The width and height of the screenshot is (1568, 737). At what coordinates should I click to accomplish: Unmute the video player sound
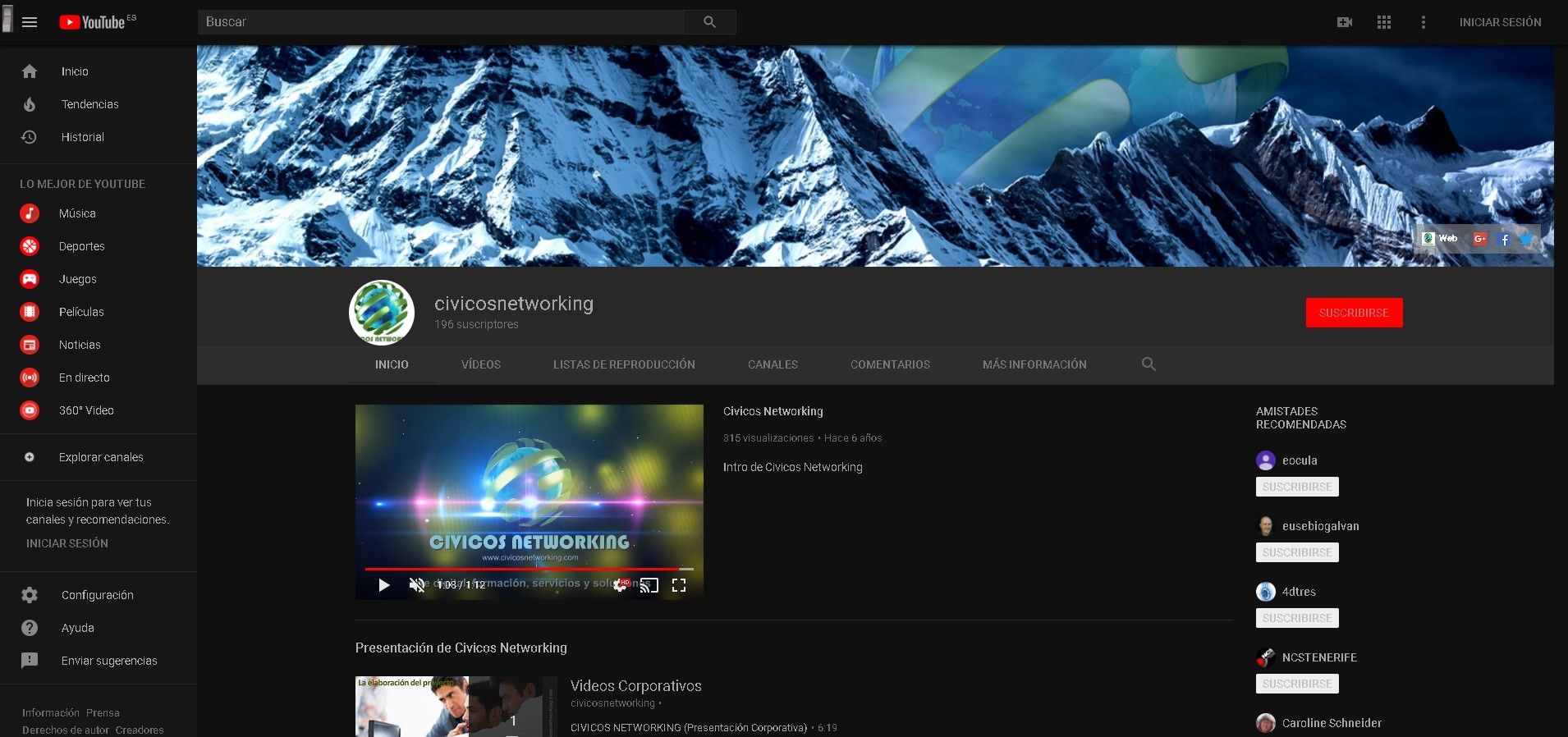[417, 585]
